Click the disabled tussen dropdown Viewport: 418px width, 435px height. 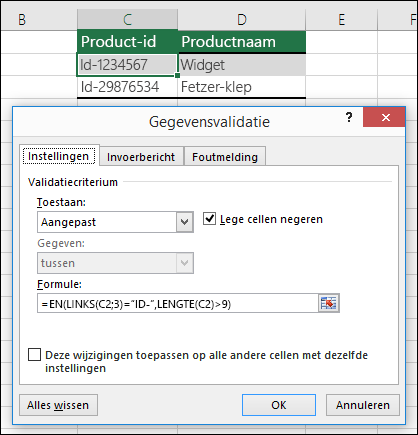pyautogui.click(x=115, y=263)
